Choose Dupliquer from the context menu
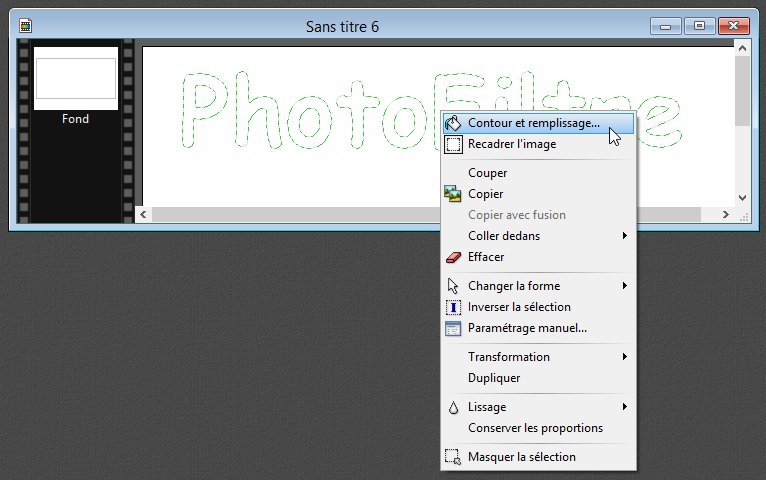 (x=538, y=378)
